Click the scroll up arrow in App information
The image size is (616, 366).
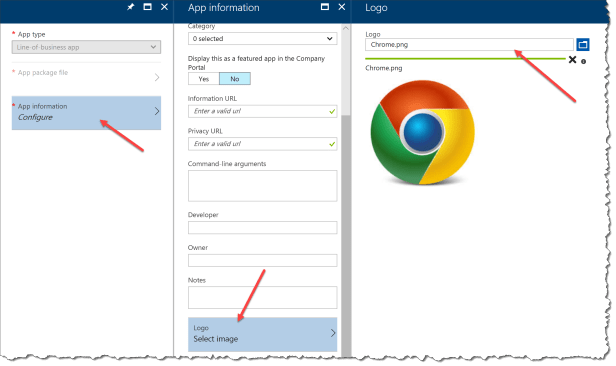[x=346, y=28]
